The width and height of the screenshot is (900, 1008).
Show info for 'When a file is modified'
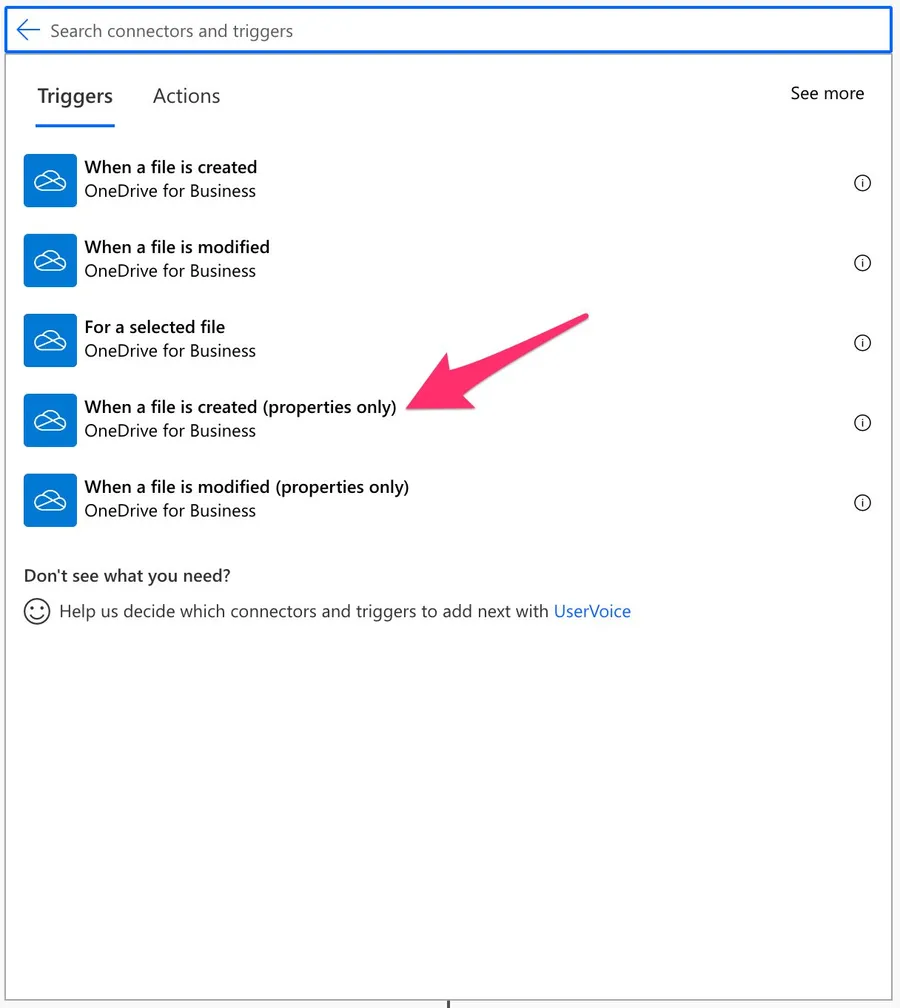point(862,263)
